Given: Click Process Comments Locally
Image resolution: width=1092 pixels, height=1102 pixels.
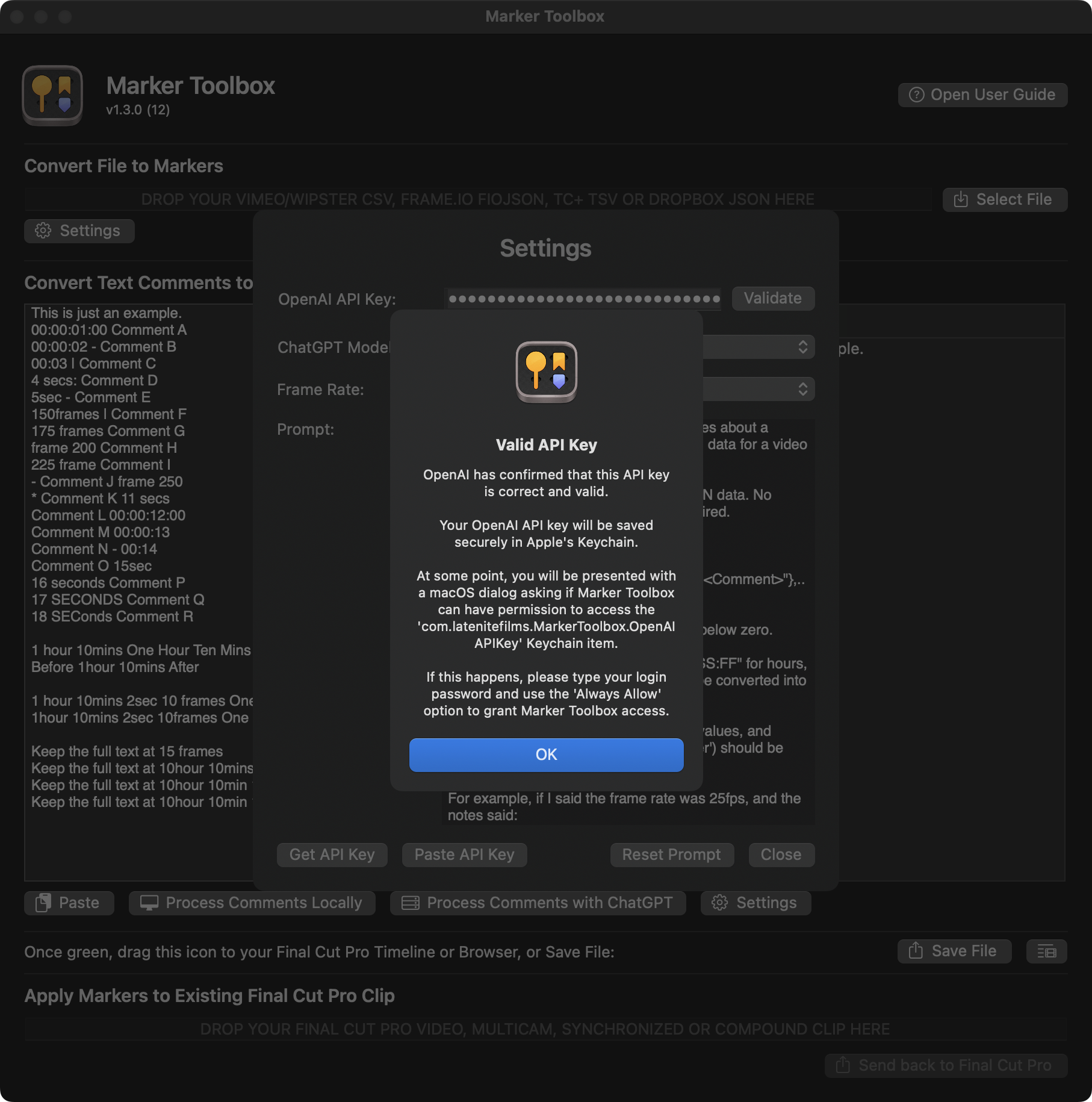Looking at the screenshot, I should tap(252, 903).
